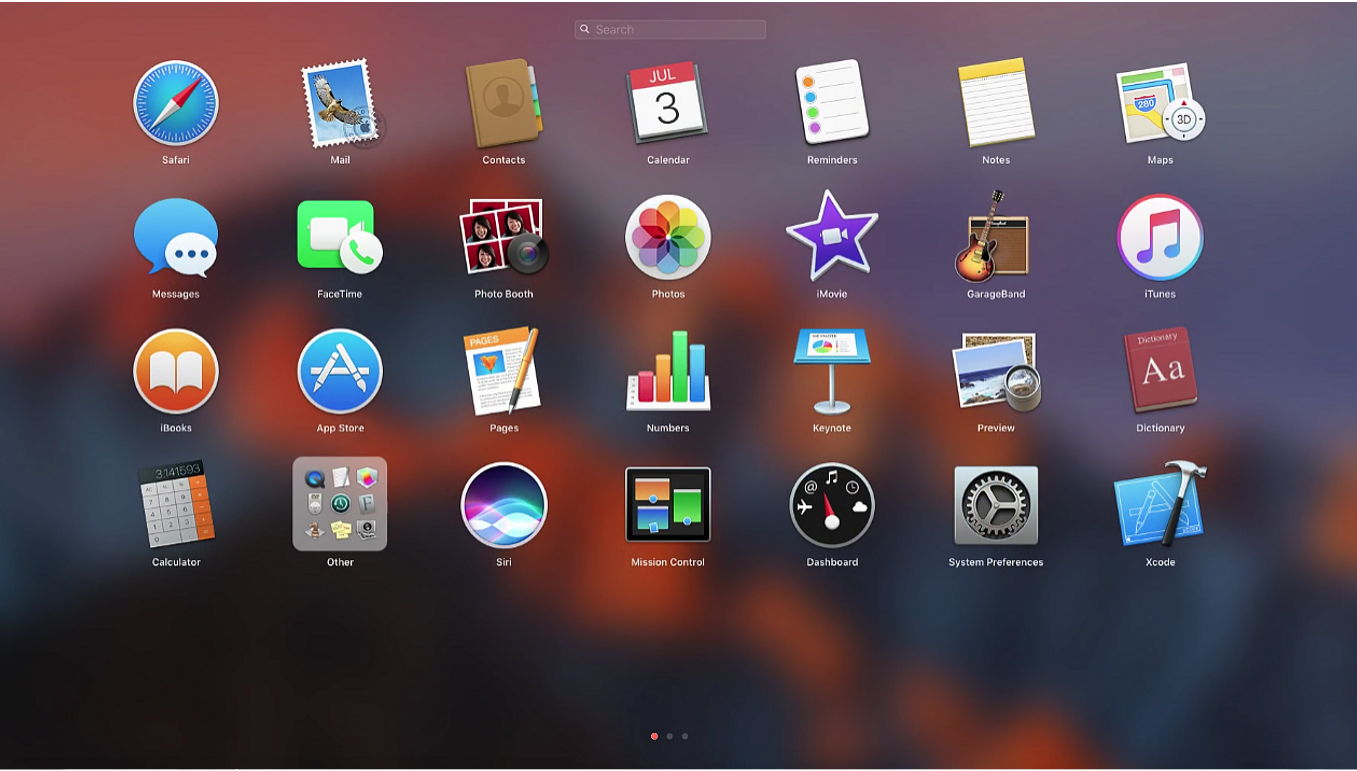Open the Calculator app

pos(176,506)
